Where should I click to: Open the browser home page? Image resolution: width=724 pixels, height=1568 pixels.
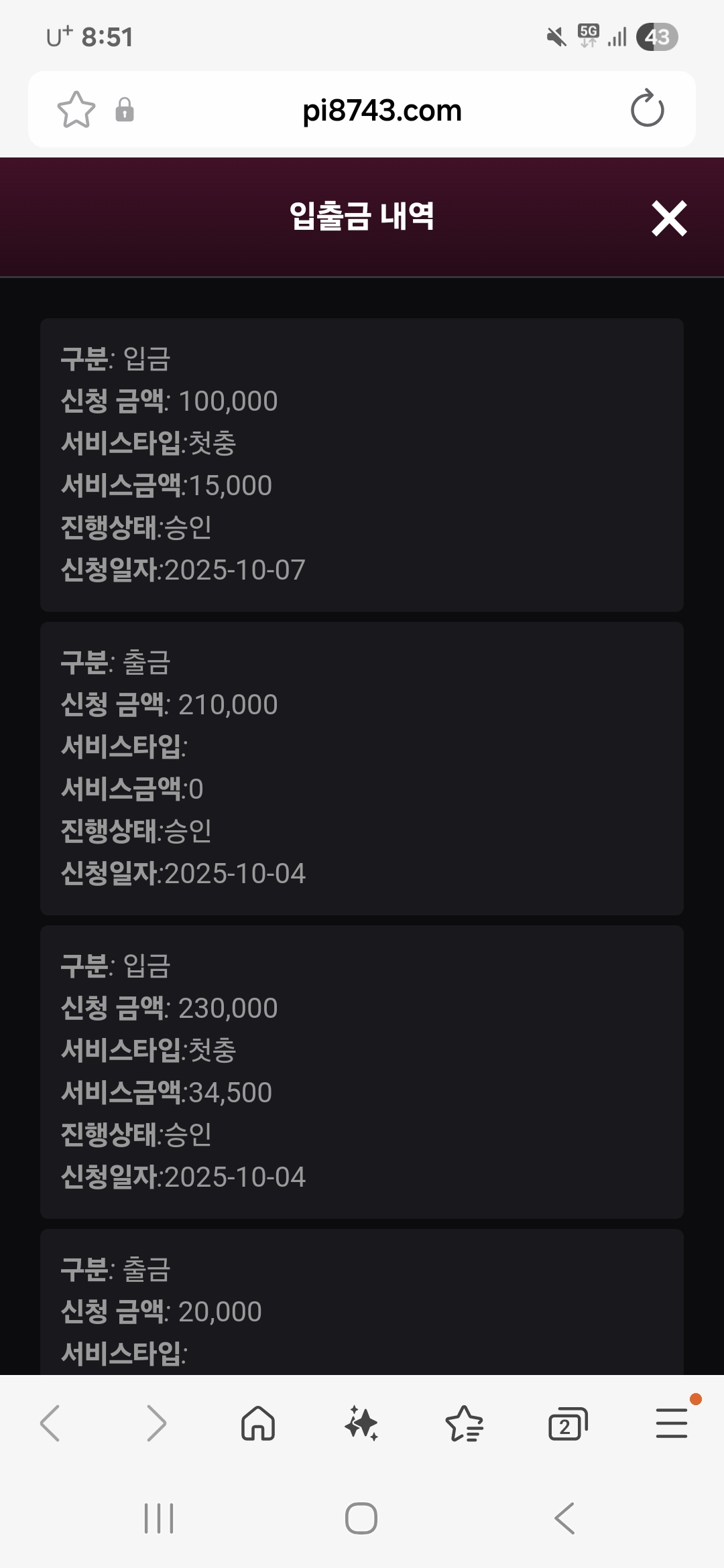point(258,1423)
